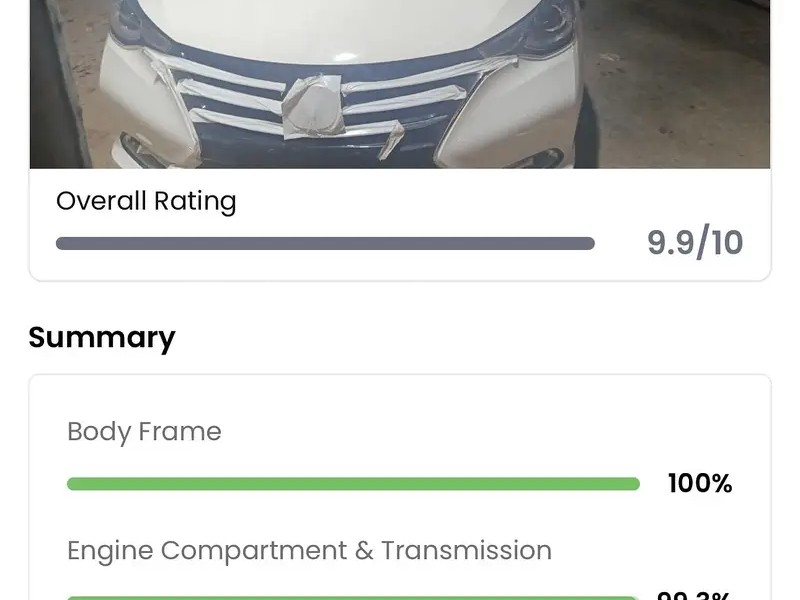800x600 pixels.
Task: Click the Engine Compartment & Transmission progress bar
Action: tap(353, 597)
